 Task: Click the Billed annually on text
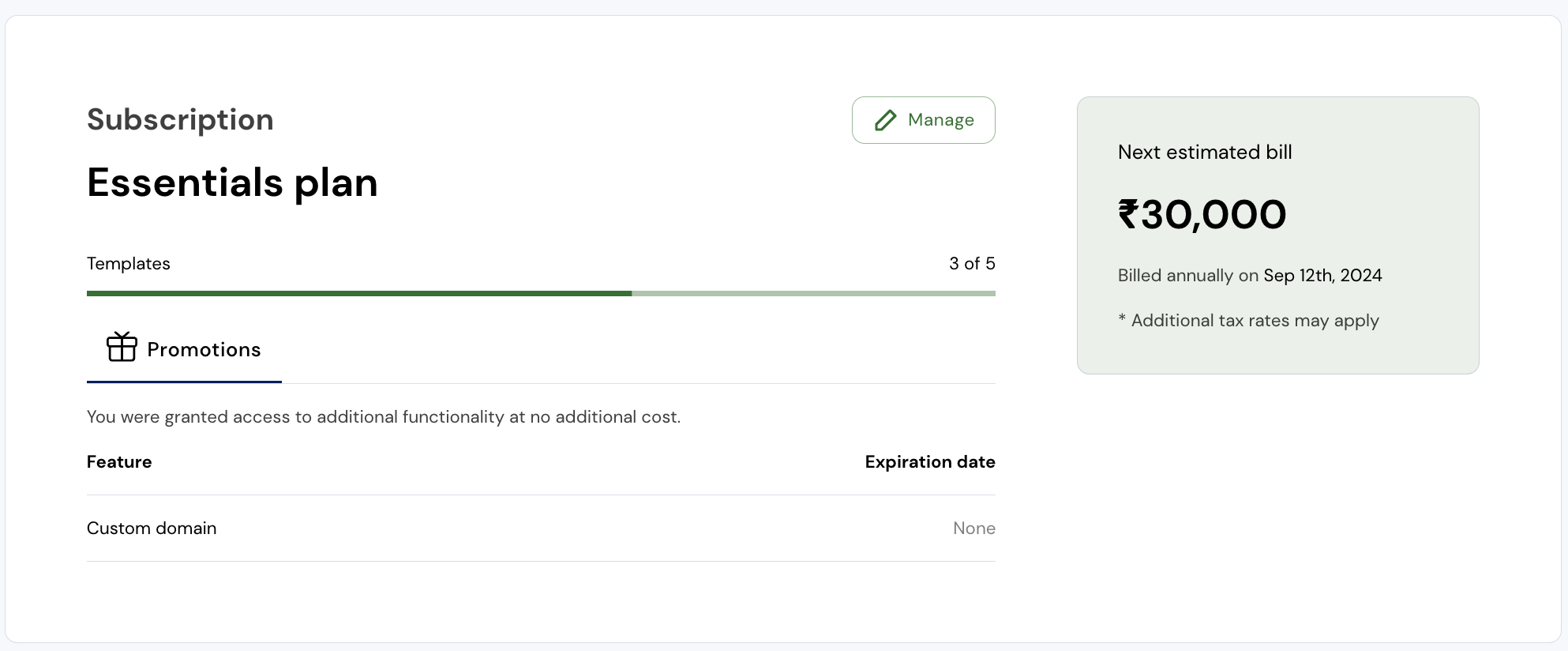1187,276
